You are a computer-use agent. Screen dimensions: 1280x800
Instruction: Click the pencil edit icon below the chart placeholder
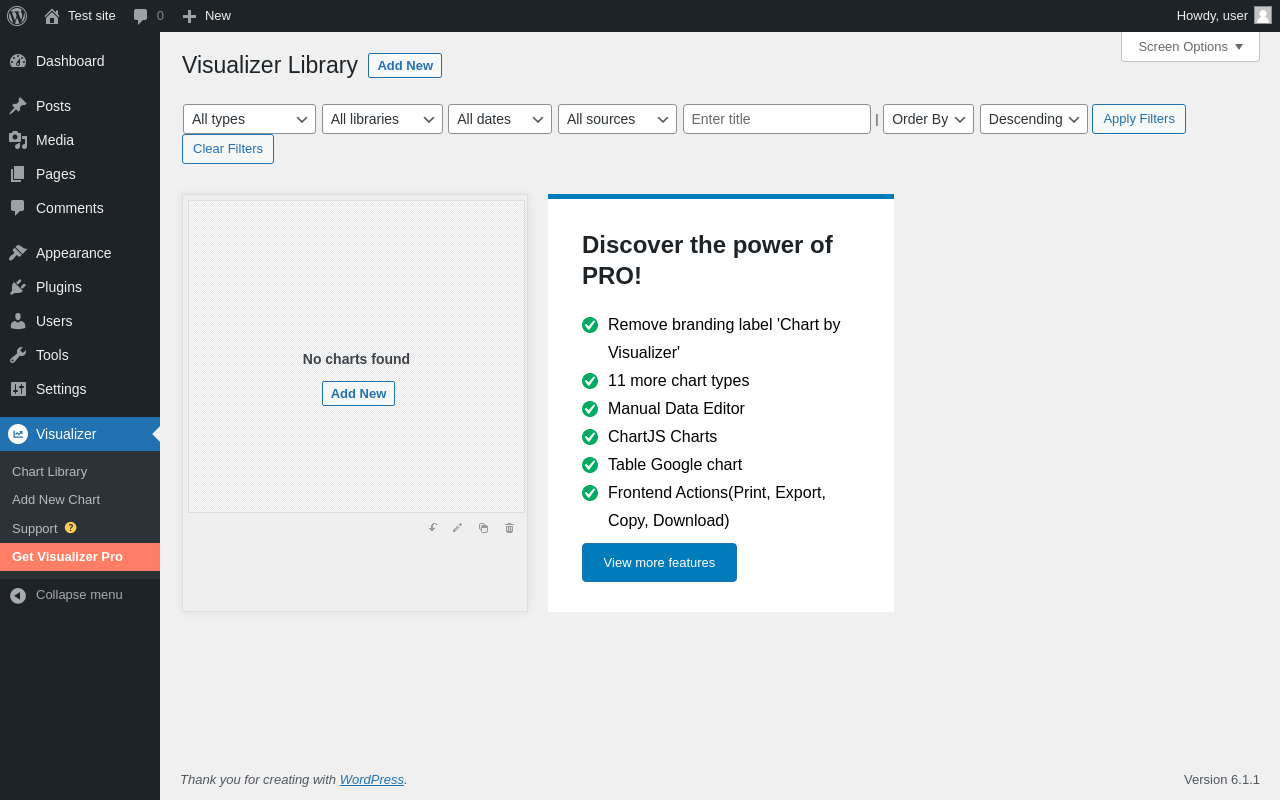(458, 528)
